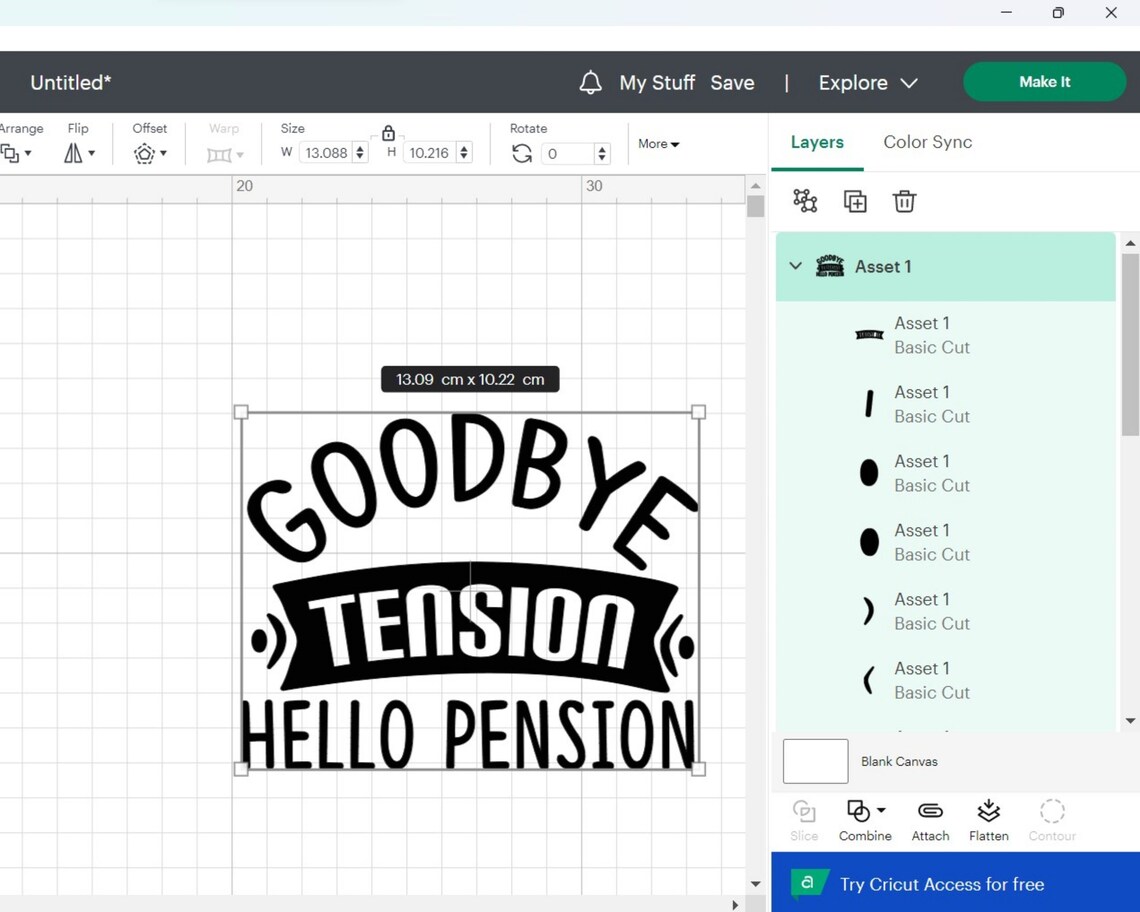The height and width of the screenshot is (912, 1140).
Task: Click the Rotate refresh icon
Action: tap(521, 152)
